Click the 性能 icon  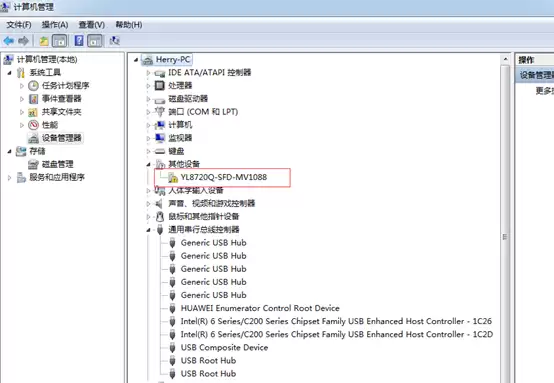pos(33,125)
